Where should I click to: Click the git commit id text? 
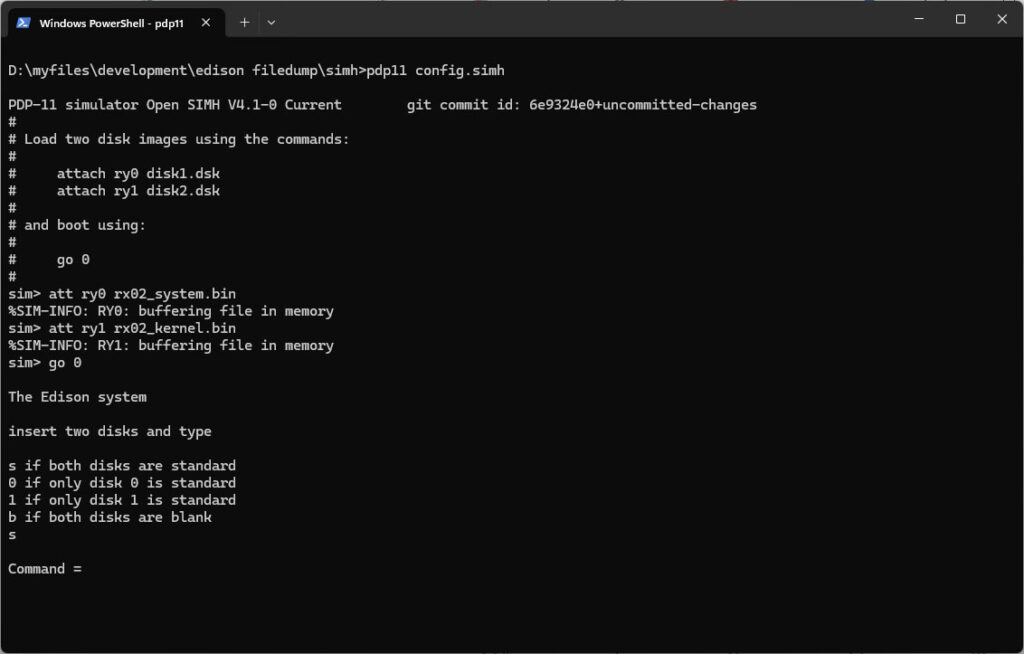[581, 105]
